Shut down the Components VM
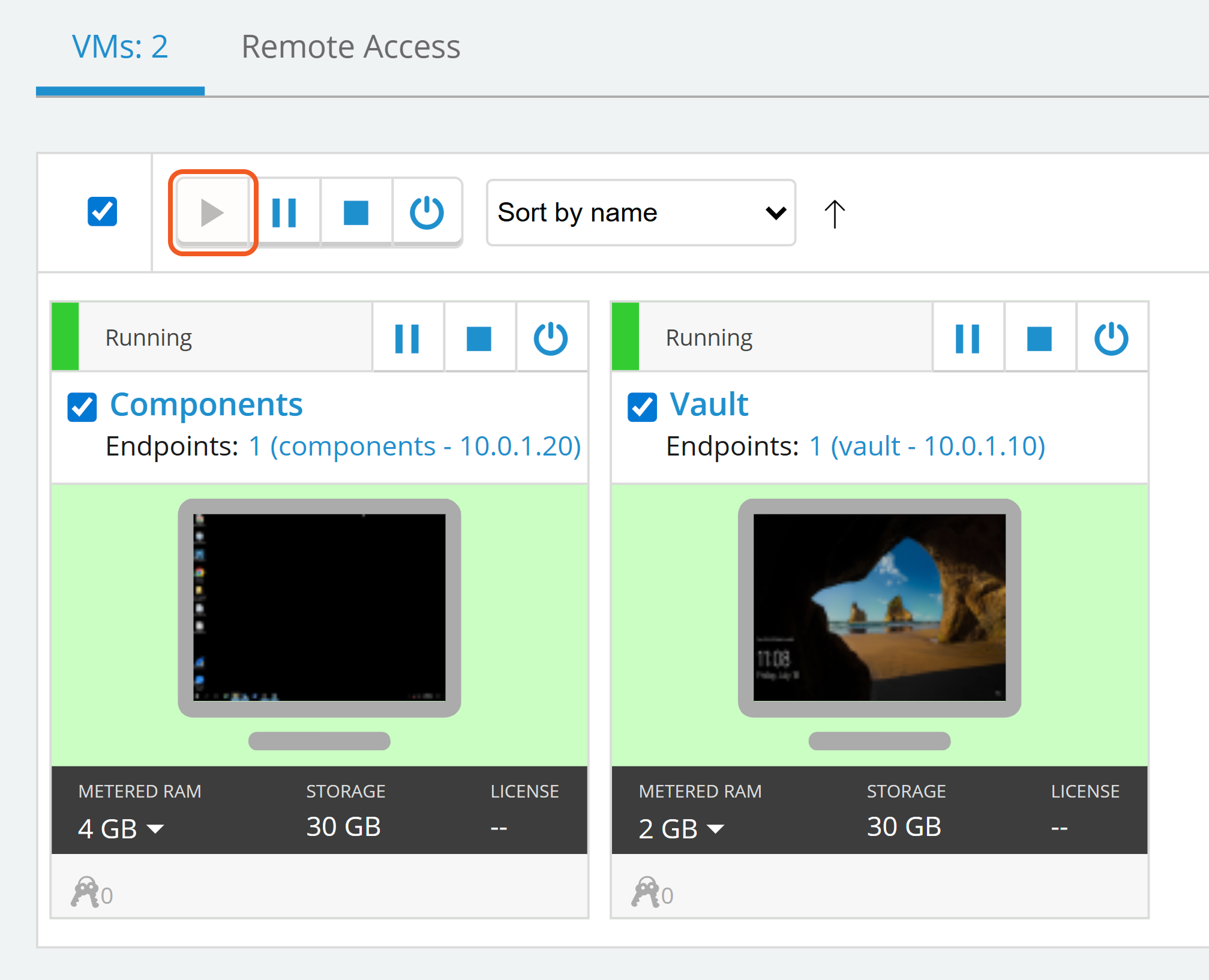This screenshot has height=980, width=1209. [479, 338]
